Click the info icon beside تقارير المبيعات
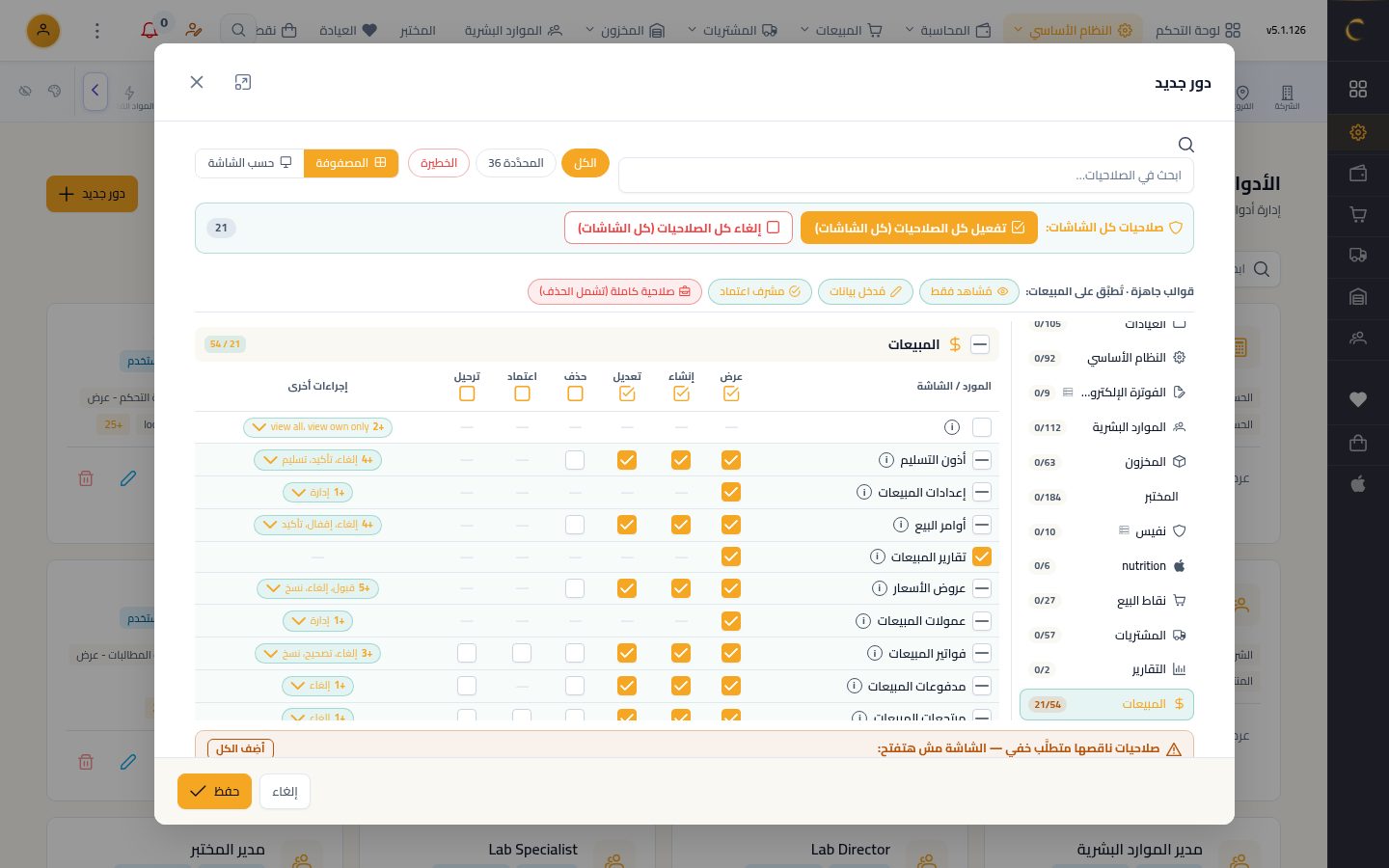The image size is (1389, 868). click(x=878, y=556)
